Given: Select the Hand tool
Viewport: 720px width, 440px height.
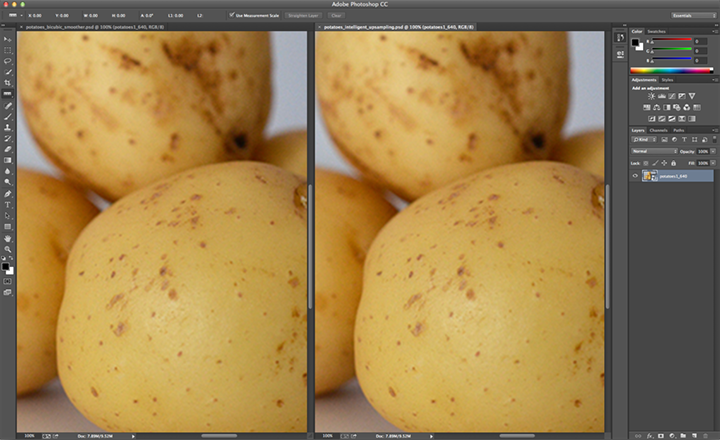Looking at the screenshot, I should point(7,238).
